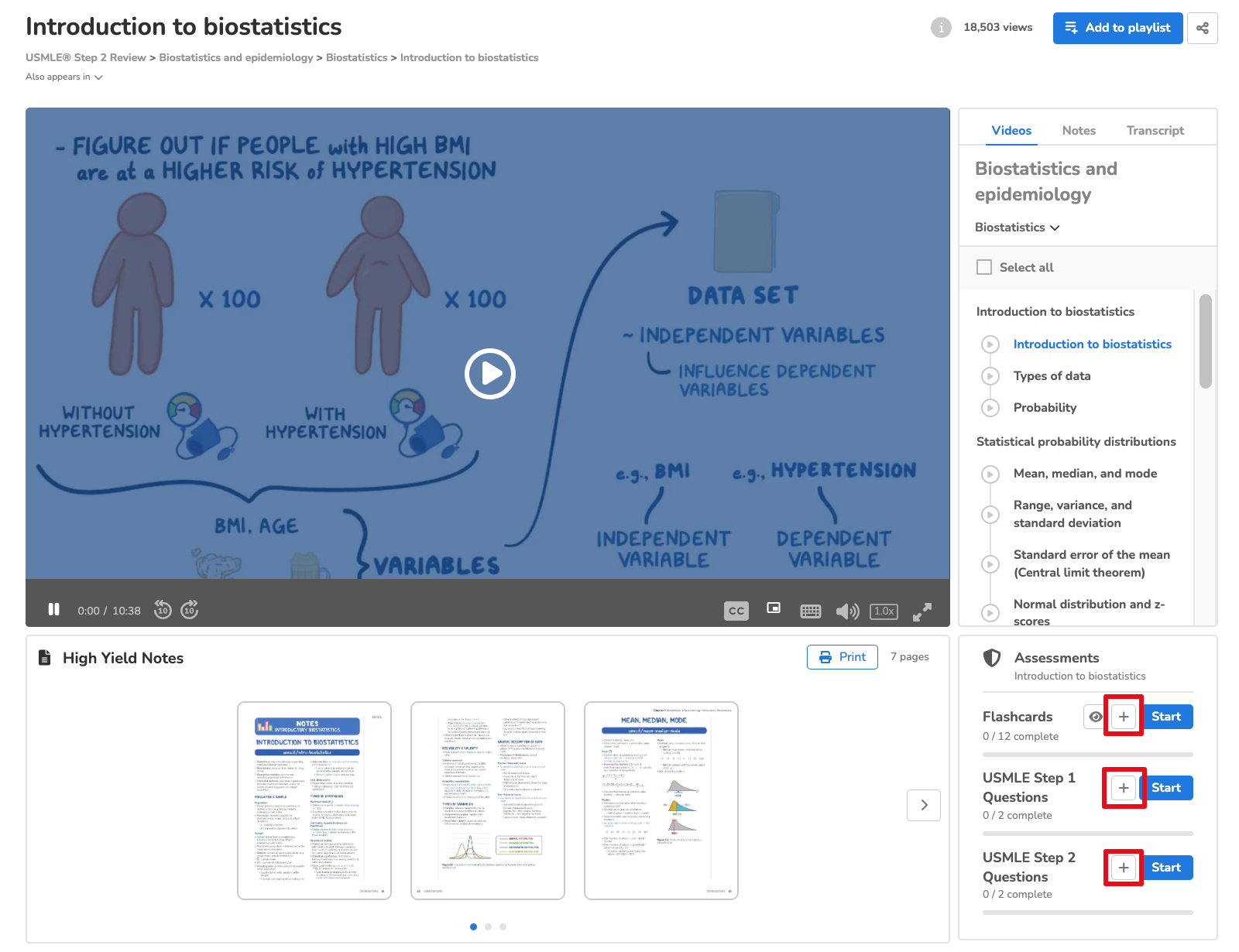This screenshot has height=952, width=1239.
Task: Print the High Yield Notes
Action: (842, 657)
